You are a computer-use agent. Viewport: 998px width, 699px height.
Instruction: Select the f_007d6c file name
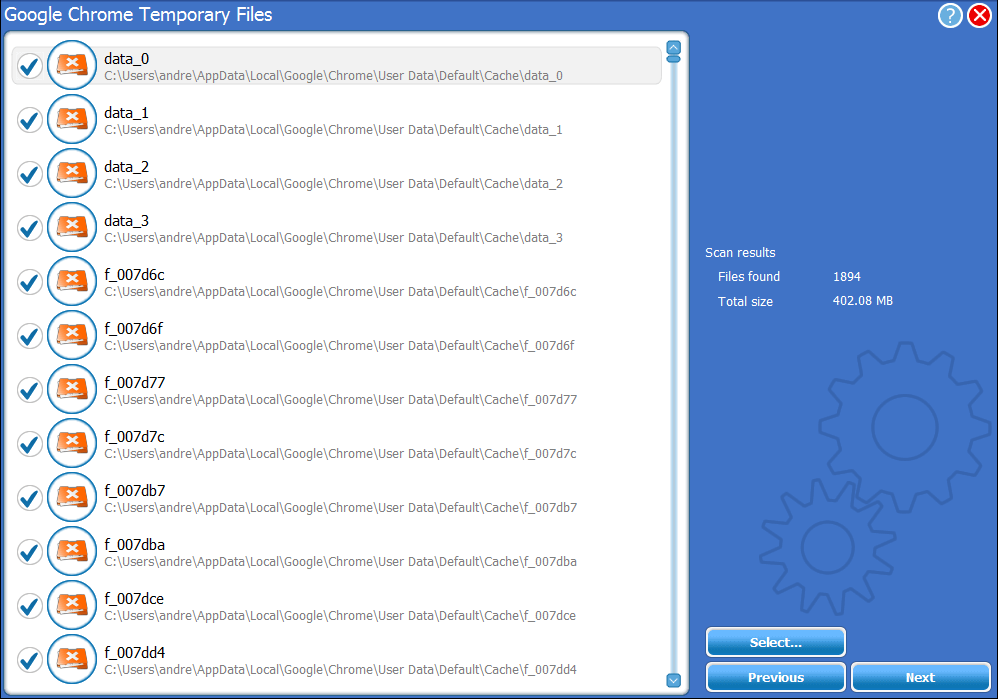pyautogui.click(x=134, y=275)
